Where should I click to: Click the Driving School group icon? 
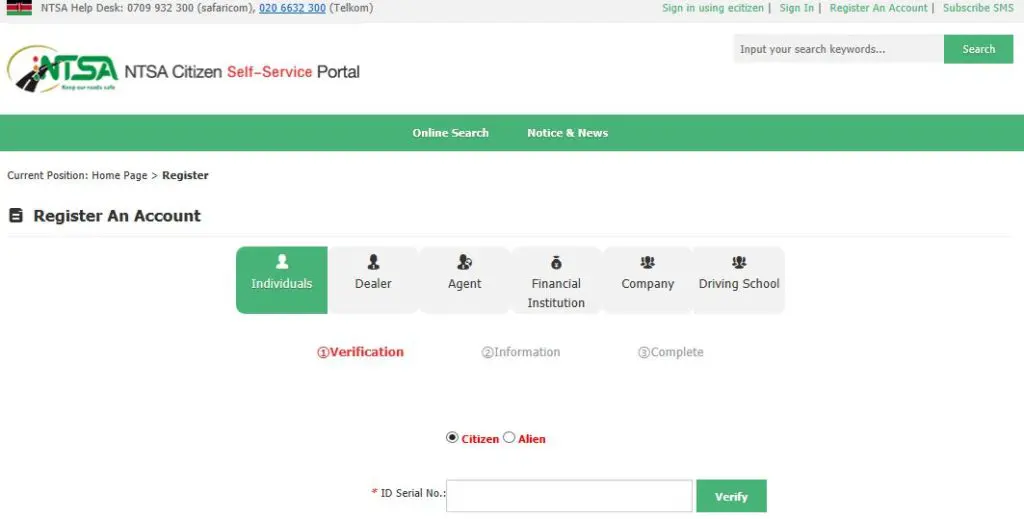click(739, 262)
